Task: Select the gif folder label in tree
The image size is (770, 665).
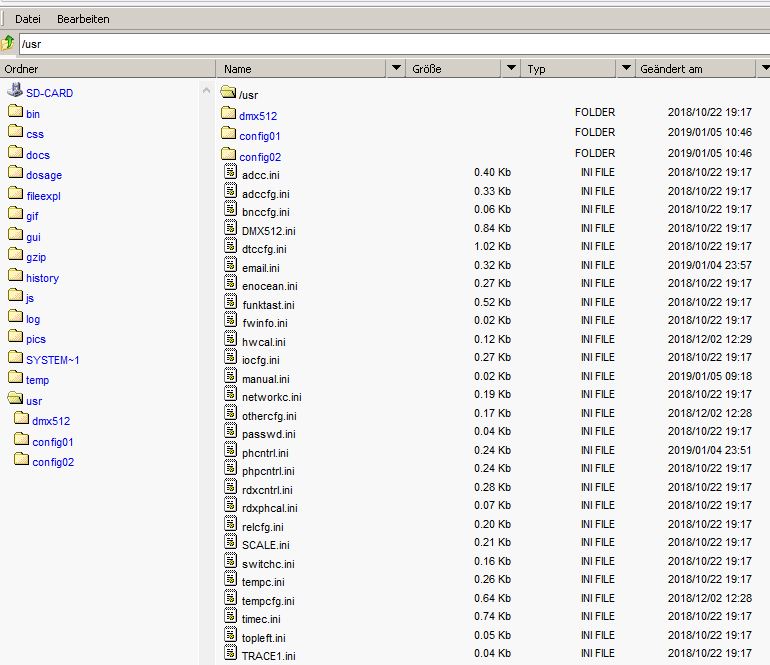Action: (32, 216)
